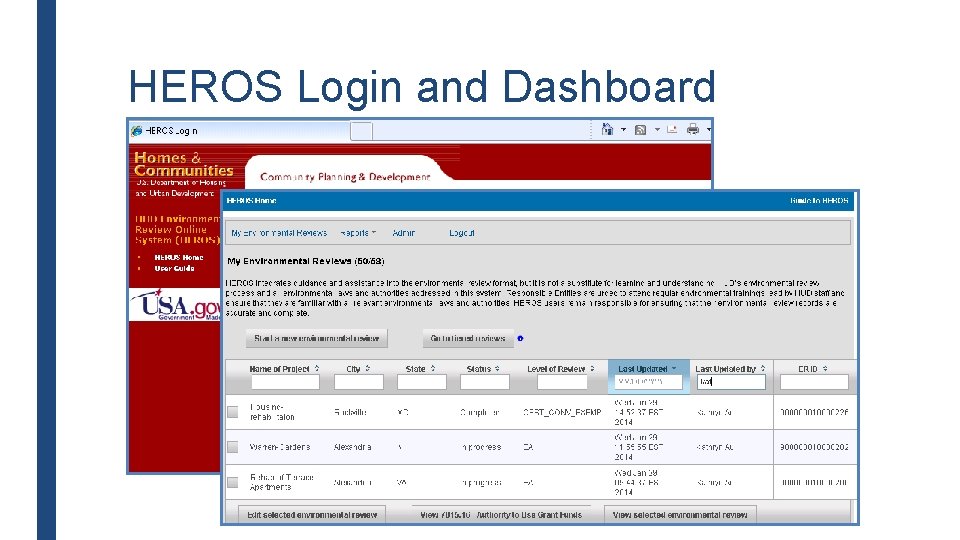Click the Housing rehabilitation project name
The image size is (960, 540).
coord(272,412)
